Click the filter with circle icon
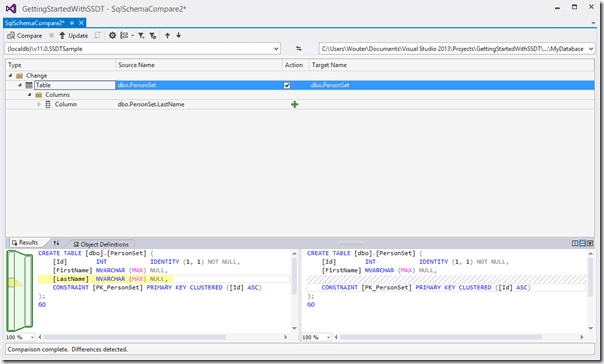This screenshot has height=364, width=604. [153, 35]
